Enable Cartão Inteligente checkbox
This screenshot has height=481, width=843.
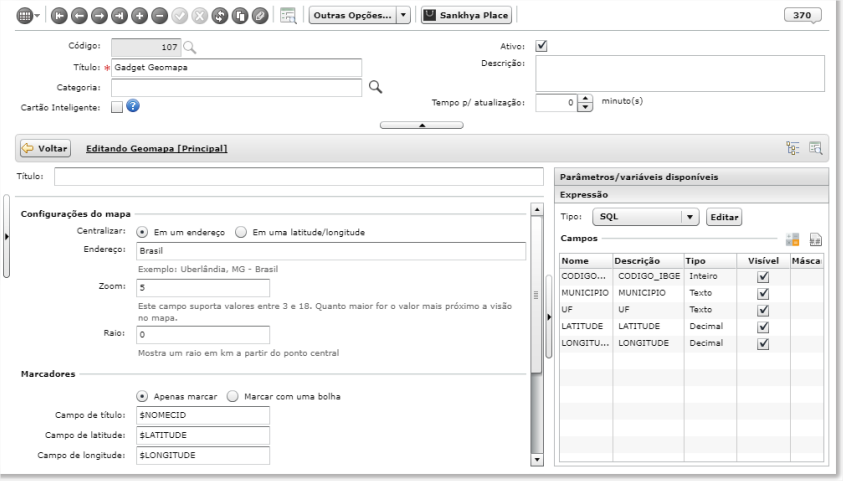pos(117,107)
